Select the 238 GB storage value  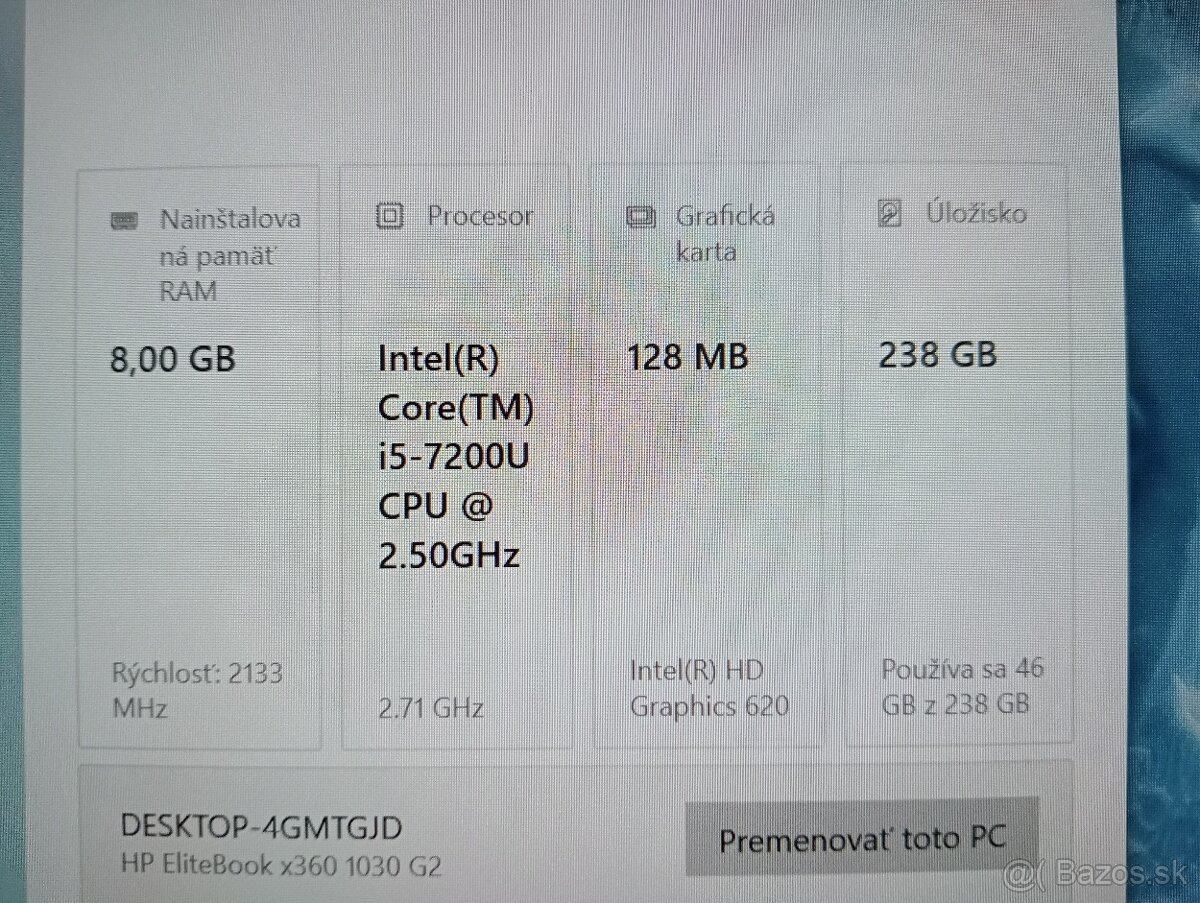coord(937,355)
